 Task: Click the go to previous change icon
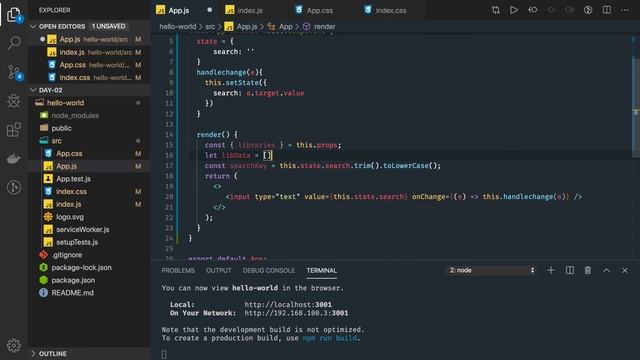(533, 10)
